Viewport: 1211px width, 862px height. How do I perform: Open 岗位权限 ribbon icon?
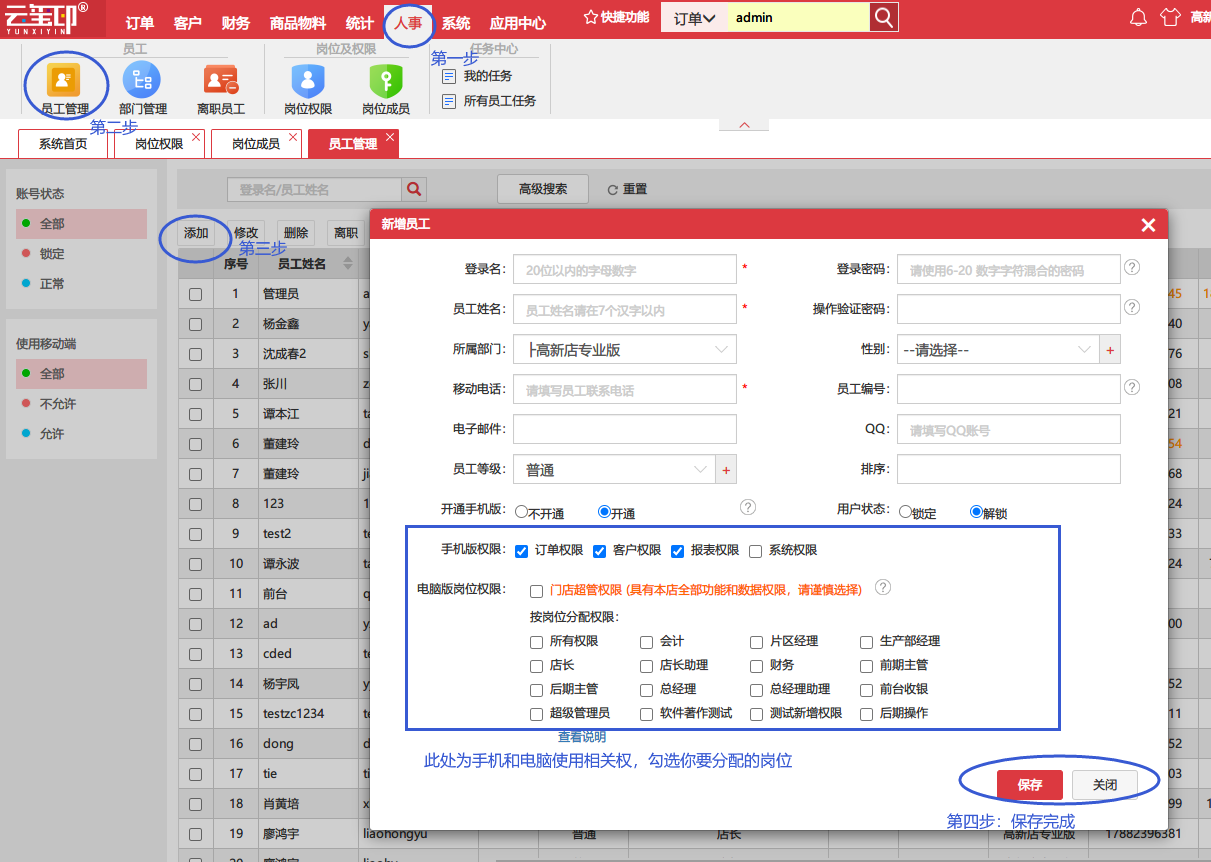coord(308,79)
